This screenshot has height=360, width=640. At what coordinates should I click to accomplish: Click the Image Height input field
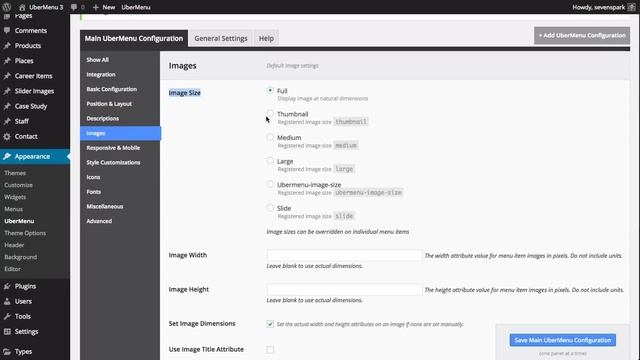point(344,289)
